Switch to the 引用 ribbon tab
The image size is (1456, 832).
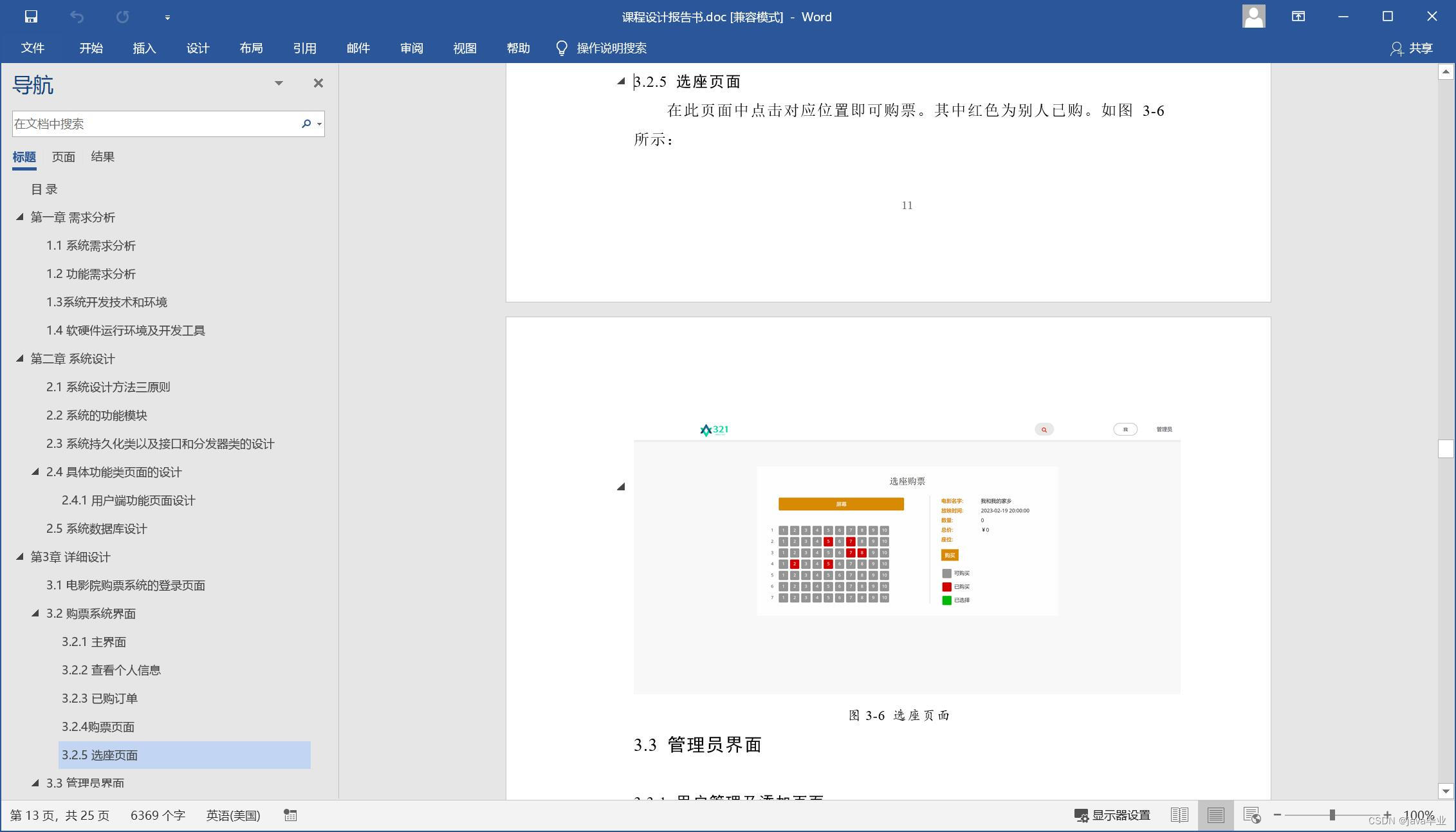(305, 48)
